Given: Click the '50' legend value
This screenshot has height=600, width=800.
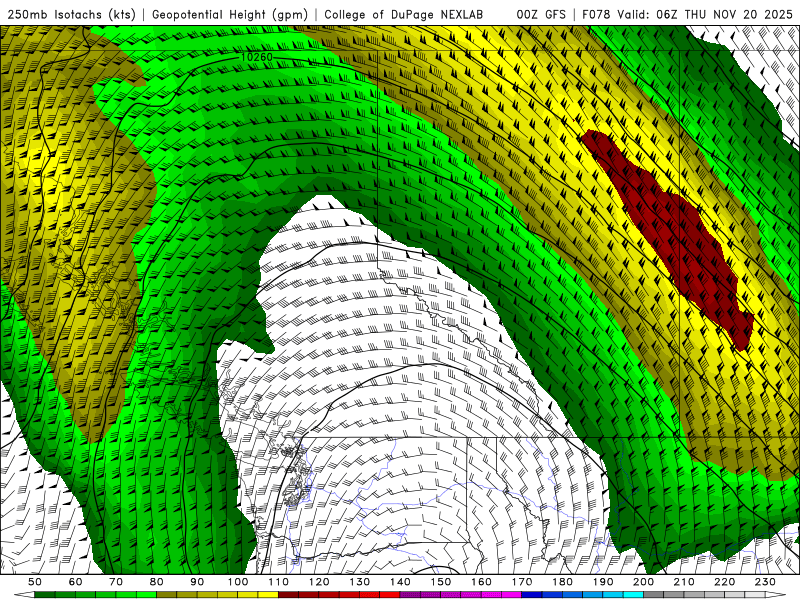Looking at the screenshot, I should point(35,582).
